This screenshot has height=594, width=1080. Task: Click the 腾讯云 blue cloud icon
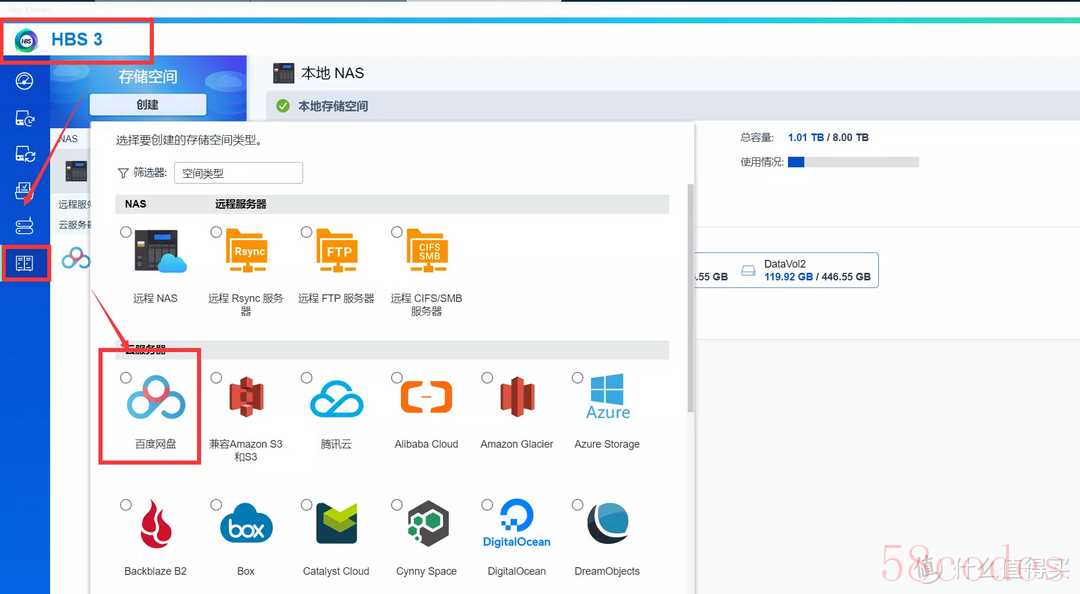(337, 399)
